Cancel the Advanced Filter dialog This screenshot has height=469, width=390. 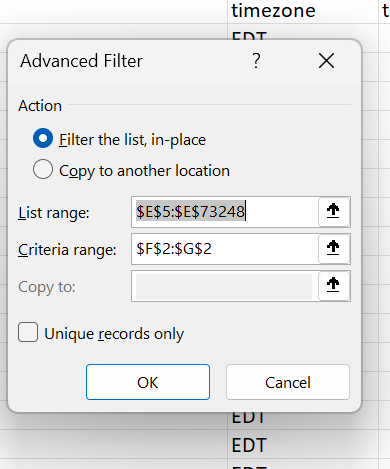[x=288, y=382]
